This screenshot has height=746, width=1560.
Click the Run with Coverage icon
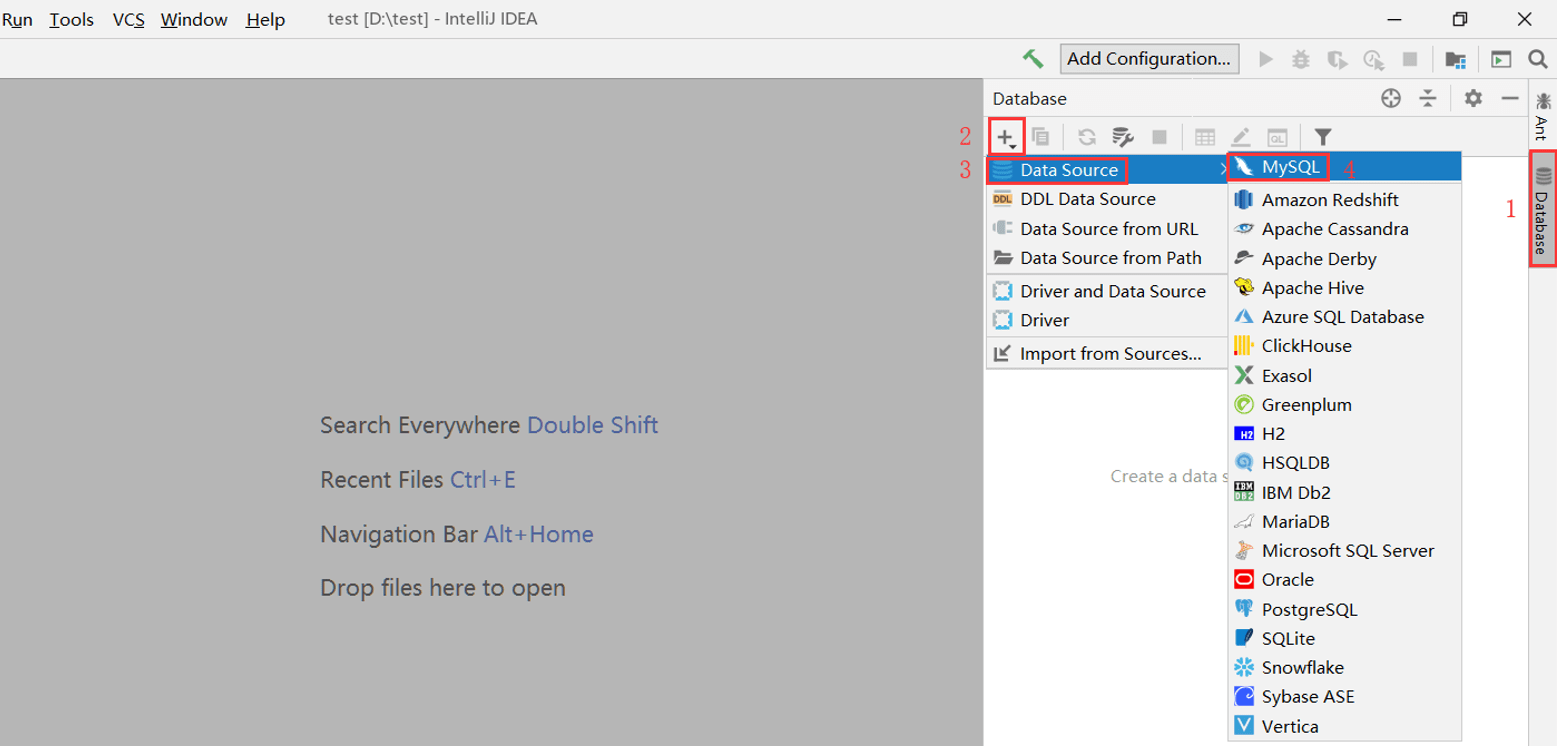point(1337,59)
